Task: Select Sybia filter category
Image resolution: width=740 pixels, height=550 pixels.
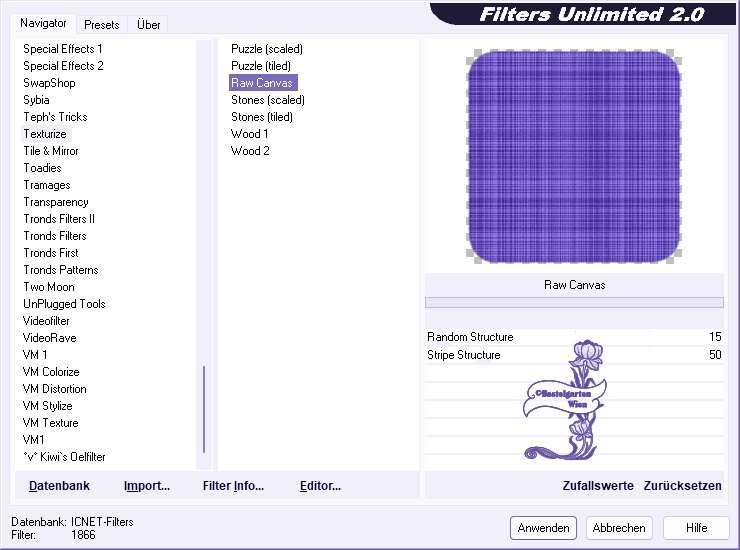Action: [x=36, y=100]
